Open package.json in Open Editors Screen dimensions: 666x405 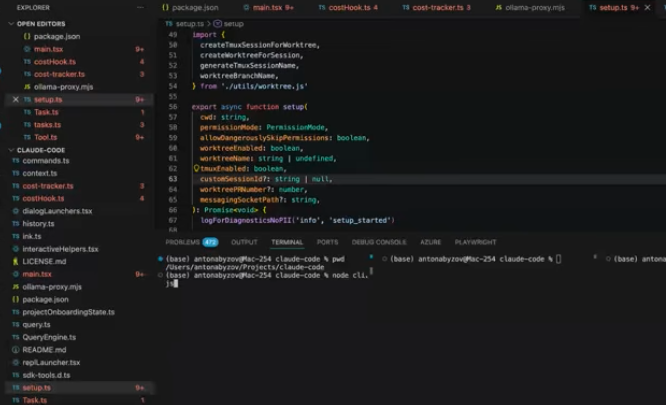[56, 37]
